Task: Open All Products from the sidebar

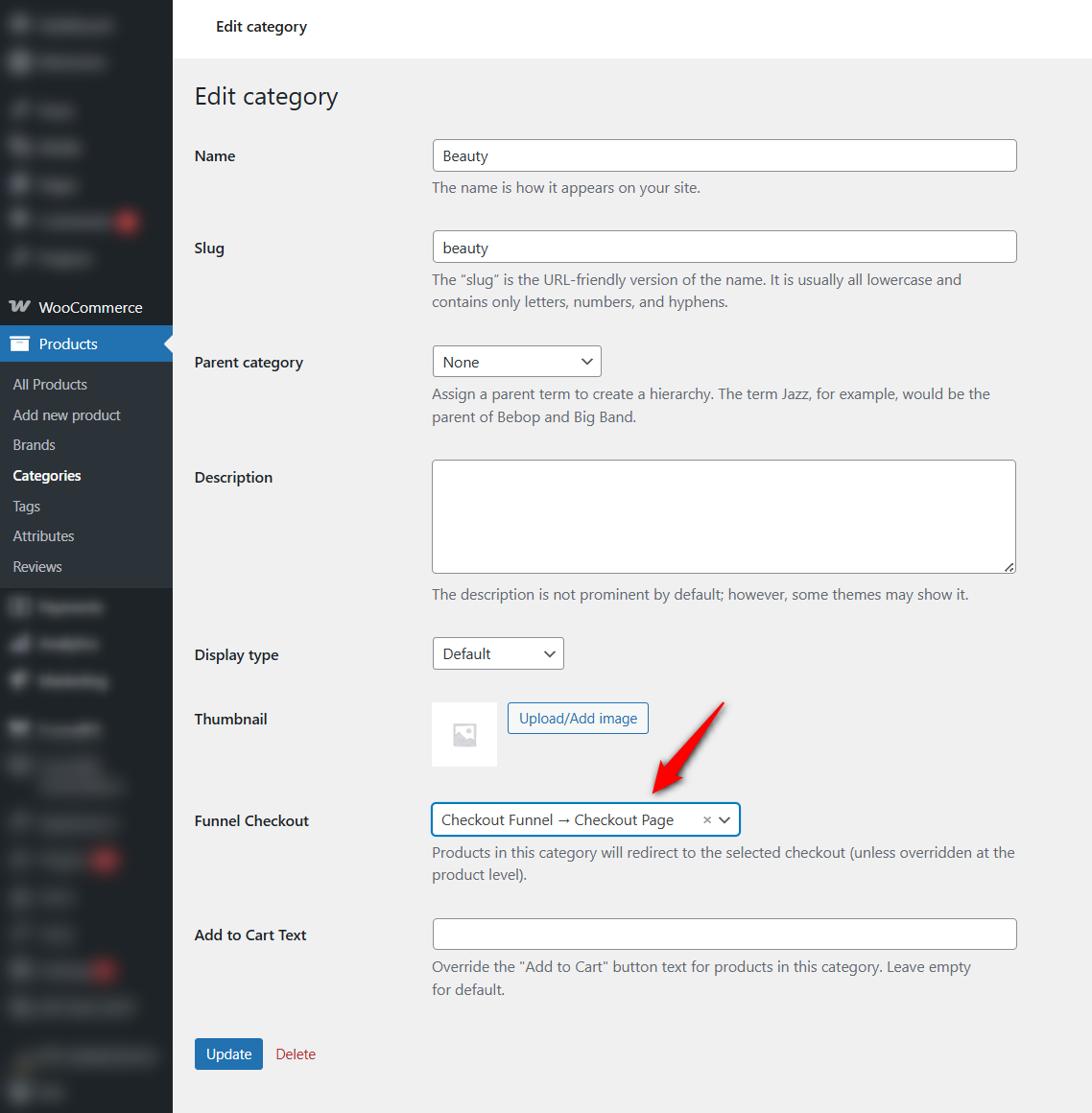Action: tap(49, 384)
